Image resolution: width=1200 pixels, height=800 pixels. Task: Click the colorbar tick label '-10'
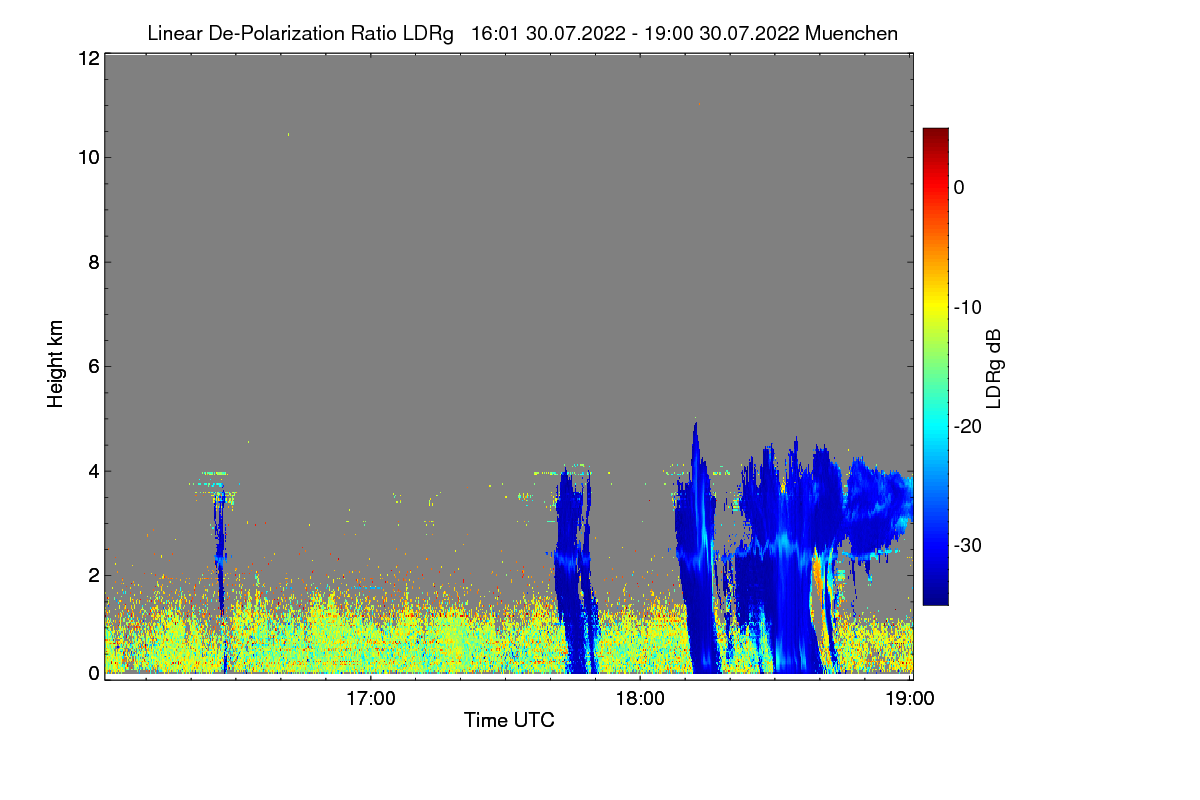(967, 307)
